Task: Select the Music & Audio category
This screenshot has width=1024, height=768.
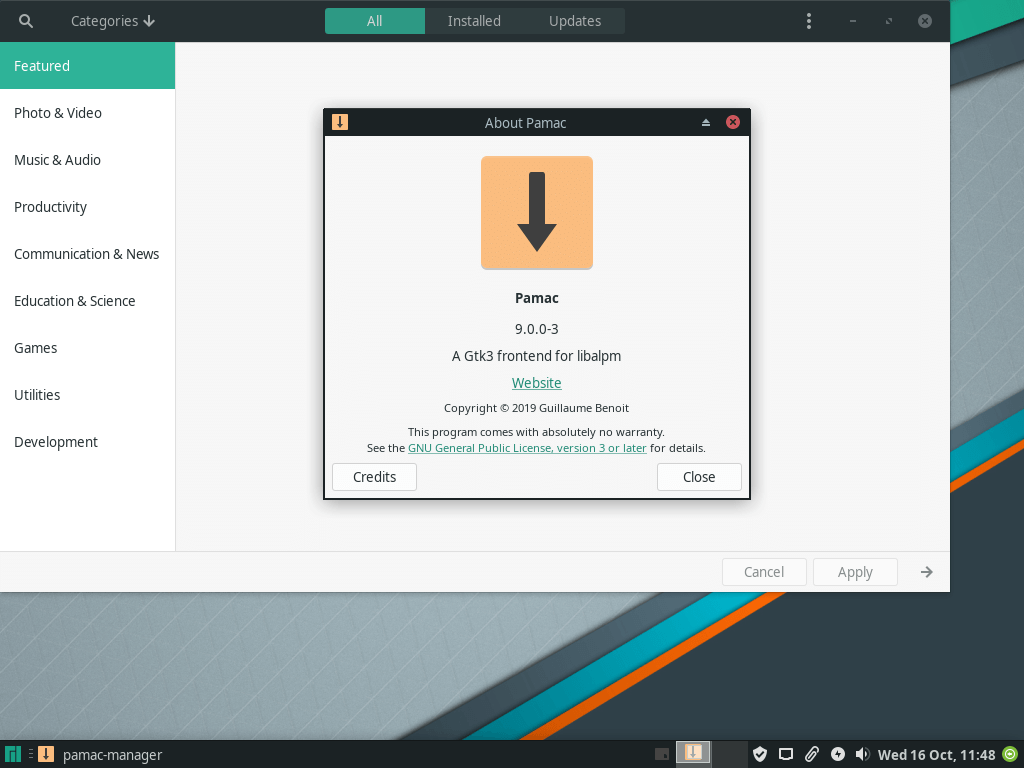Action: click(88, 160)
